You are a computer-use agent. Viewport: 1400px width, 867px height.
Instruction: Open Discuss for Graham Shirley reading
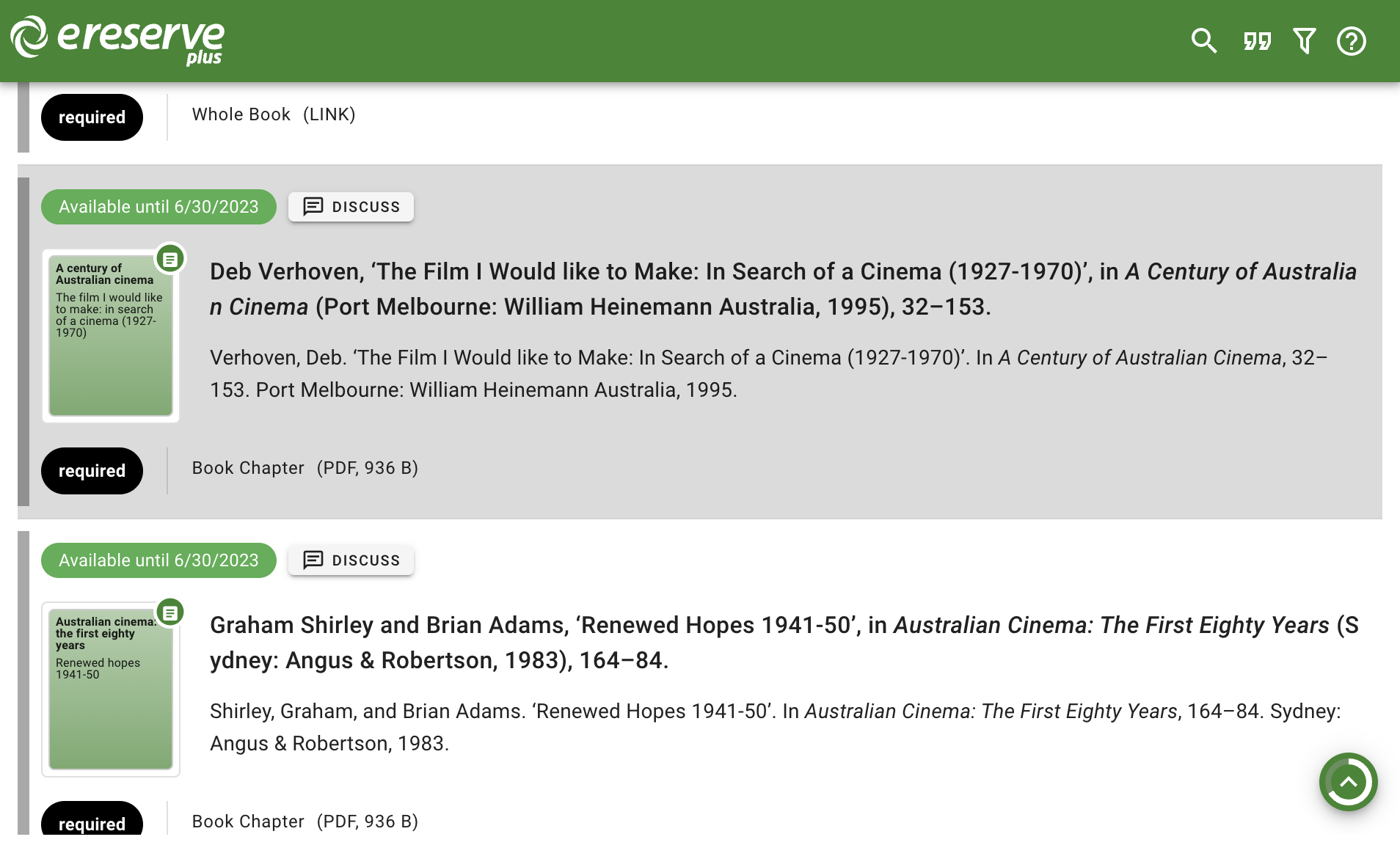pos(351,560)
